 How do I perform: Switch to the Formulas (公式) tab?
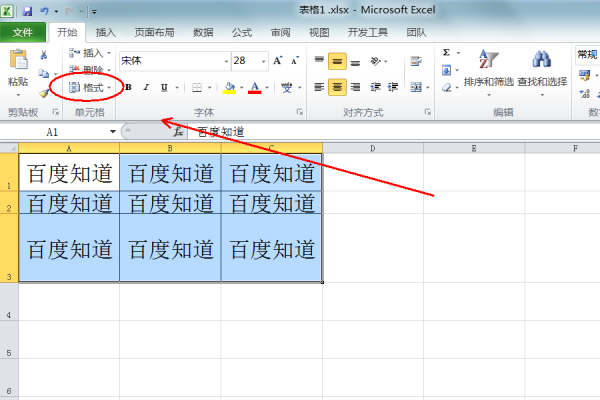(242, 33)
